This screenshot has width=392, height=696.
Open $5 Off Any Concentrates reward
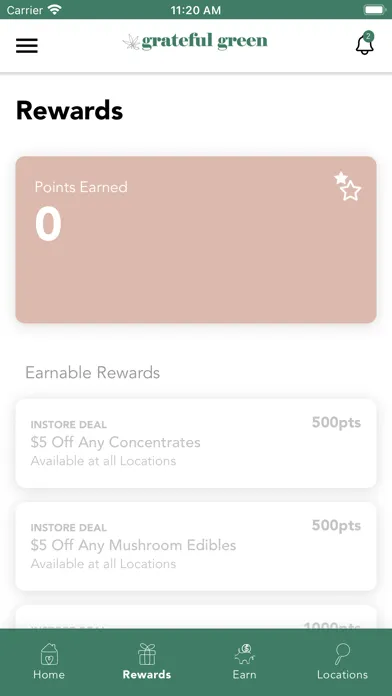click(196, 443)
